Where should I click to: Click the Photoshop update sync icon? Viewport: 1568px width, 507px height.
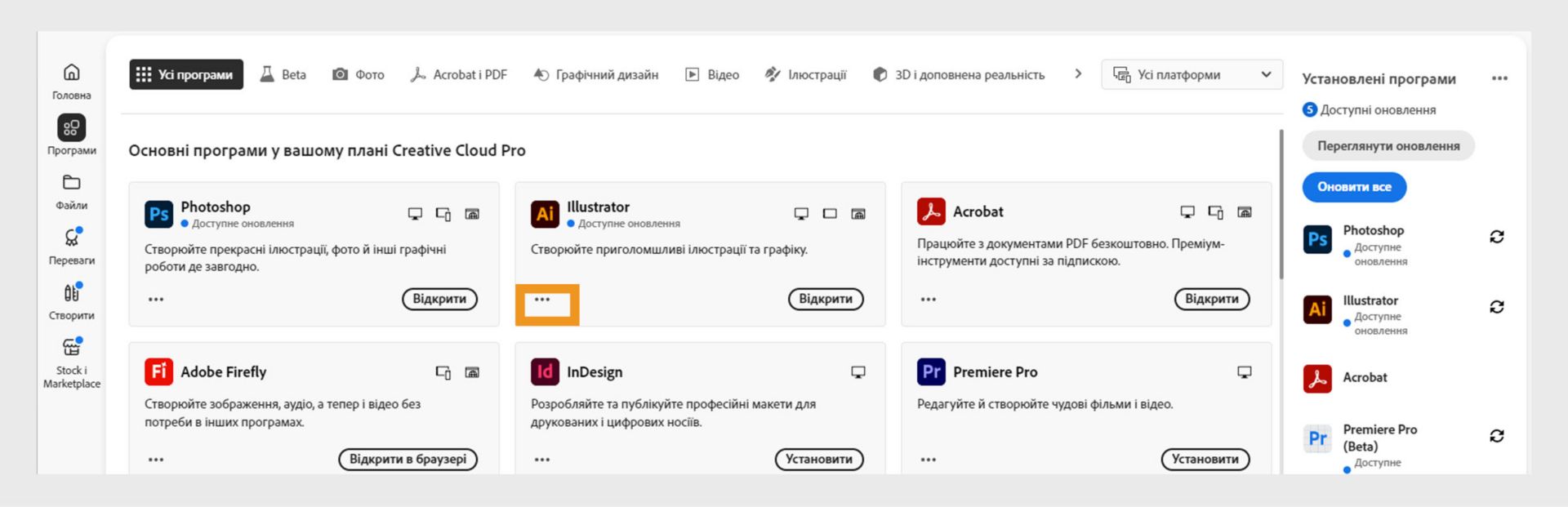coord(1496,237)
